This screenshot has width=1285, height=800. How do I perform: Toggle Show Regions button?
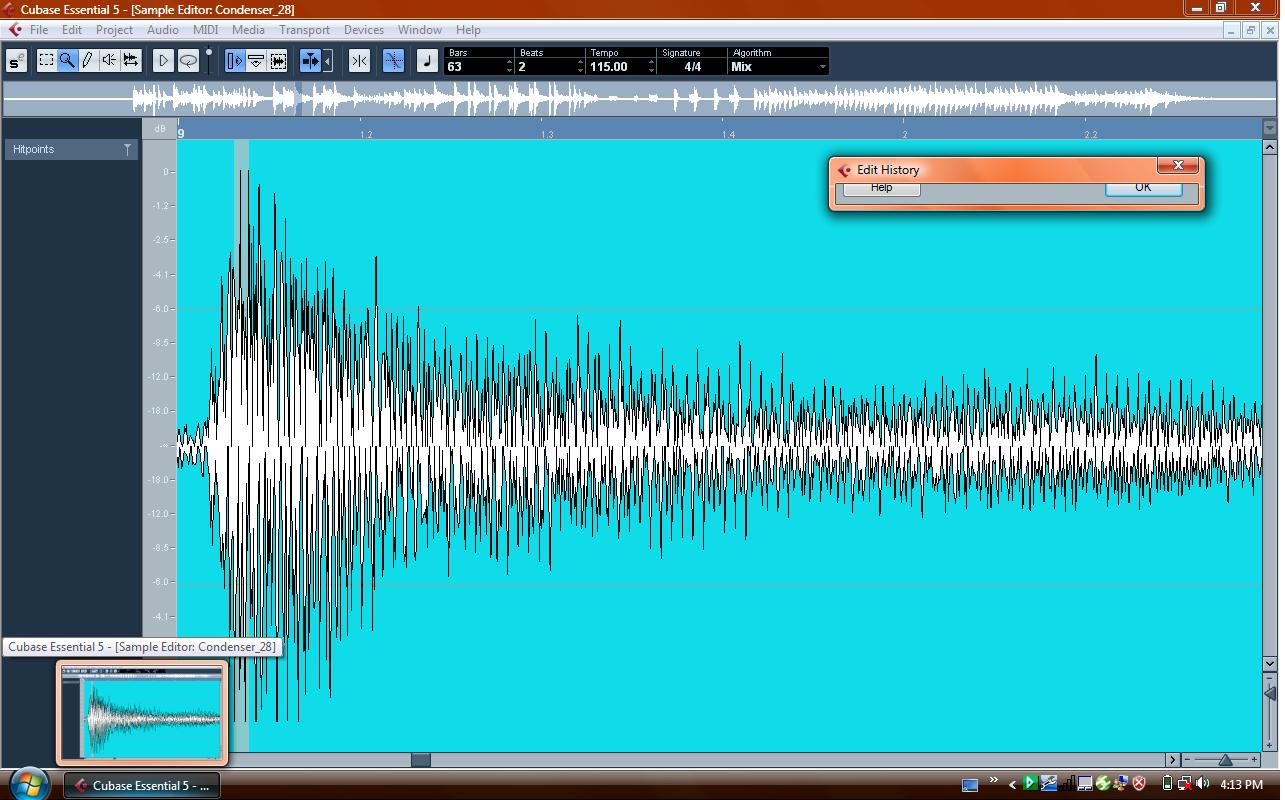tap(256, 61)
